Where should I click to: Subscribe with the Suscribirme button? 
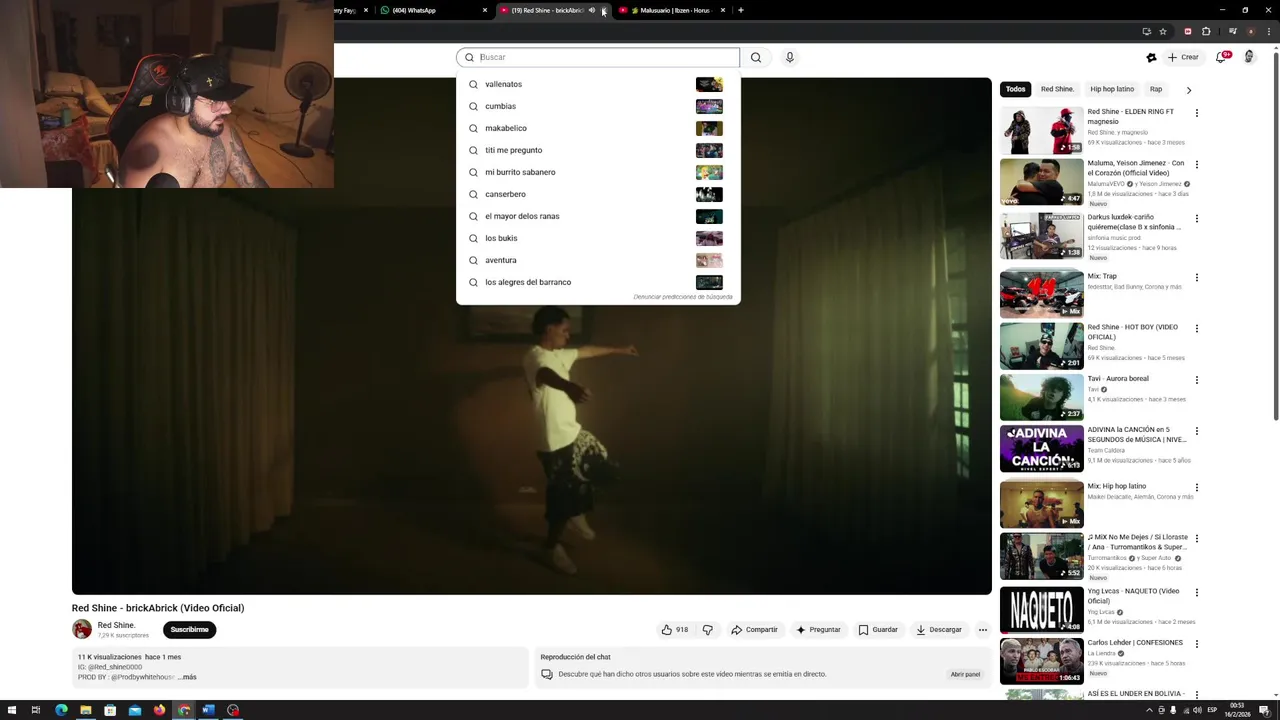point(189,630)
